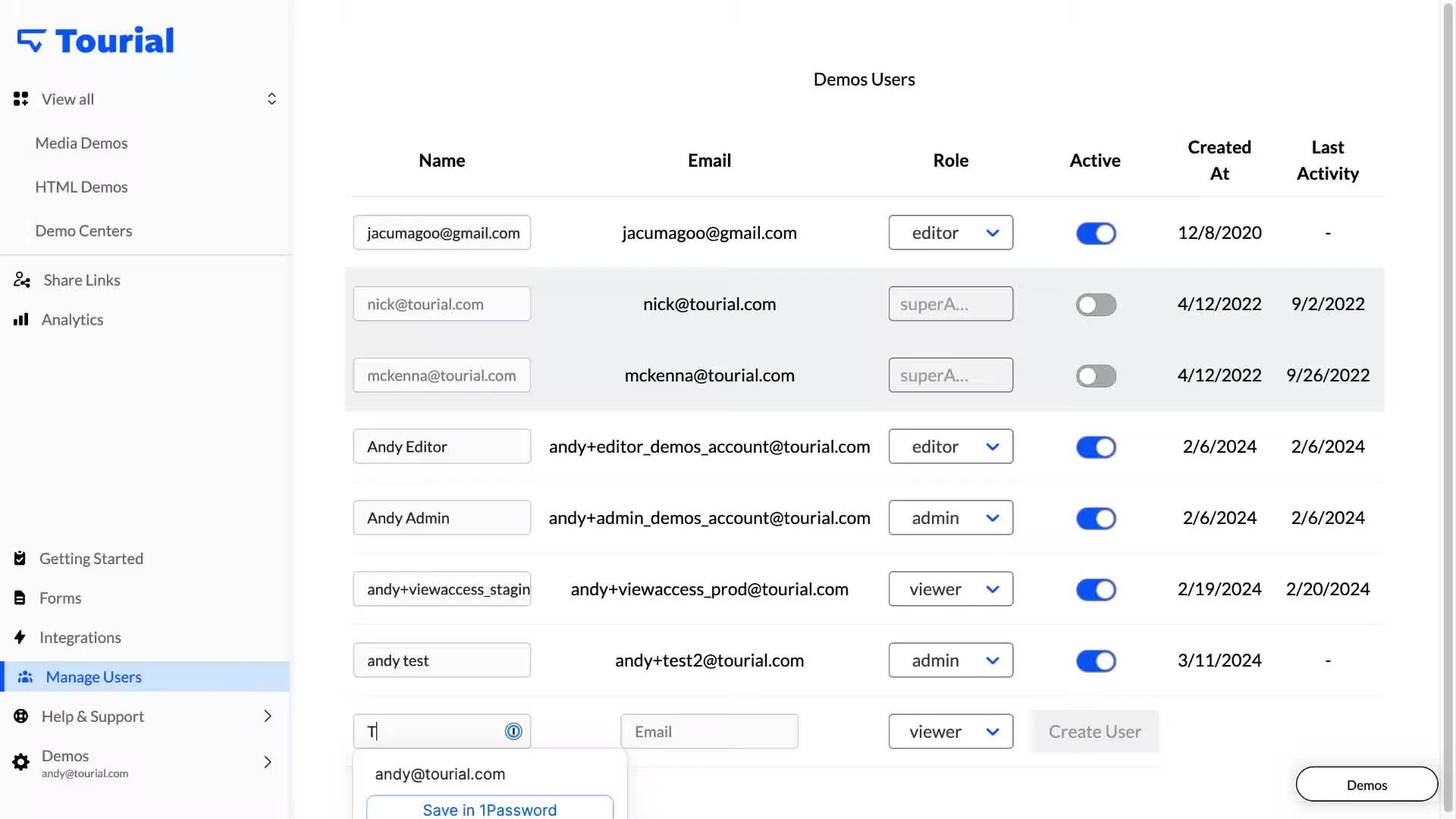
Task: Edit the andy test name field
Action: coord(442,661)
